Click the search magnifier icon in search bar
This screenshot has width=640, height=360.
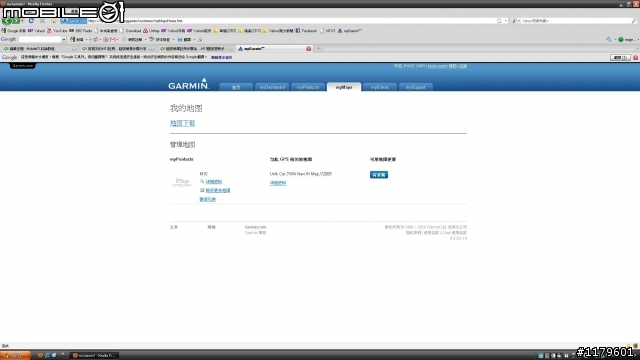pyautogui.click(x=634, y=20)
